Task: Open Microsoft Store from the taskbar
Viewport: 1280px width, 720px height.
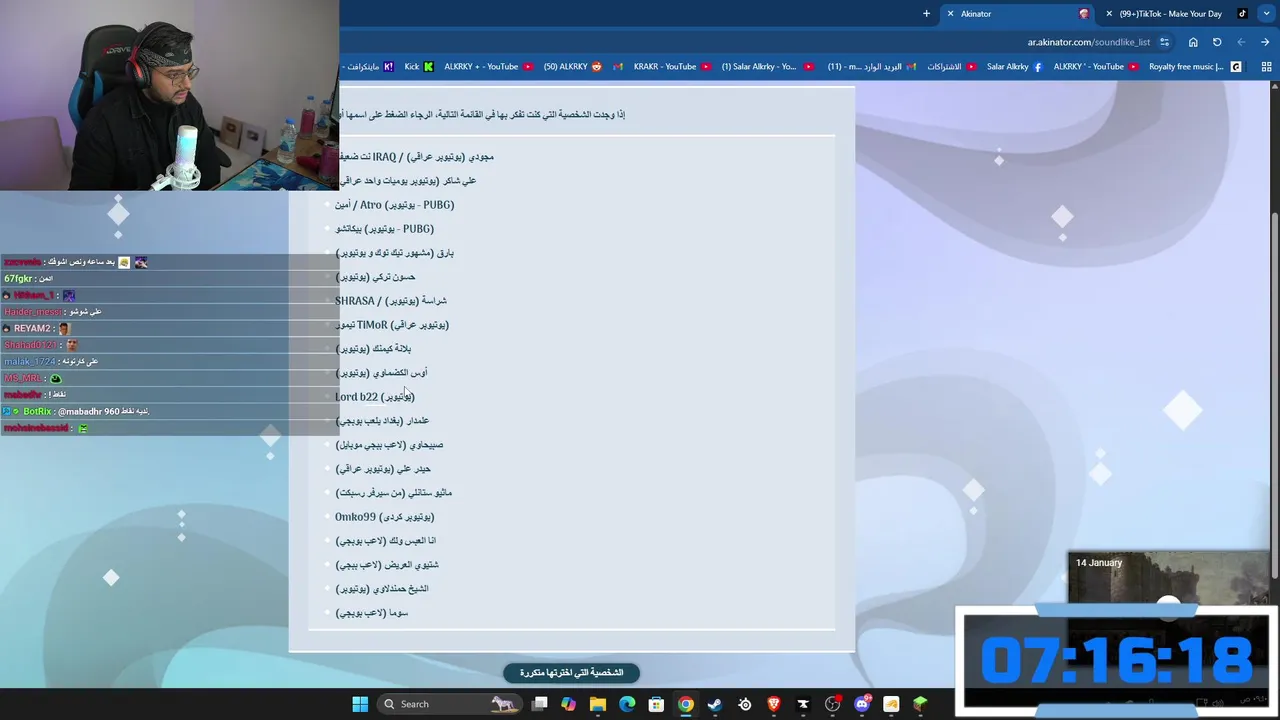Action: coord(656,704)
